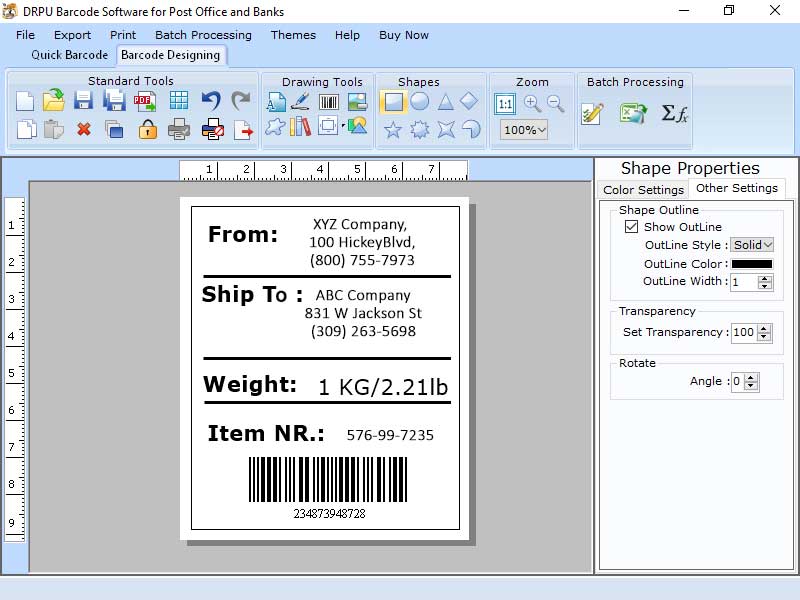800x600 pixels.
Task: Switch to the Quick Barcode tab
Action: pyautogui.click(x=69, y=55)
